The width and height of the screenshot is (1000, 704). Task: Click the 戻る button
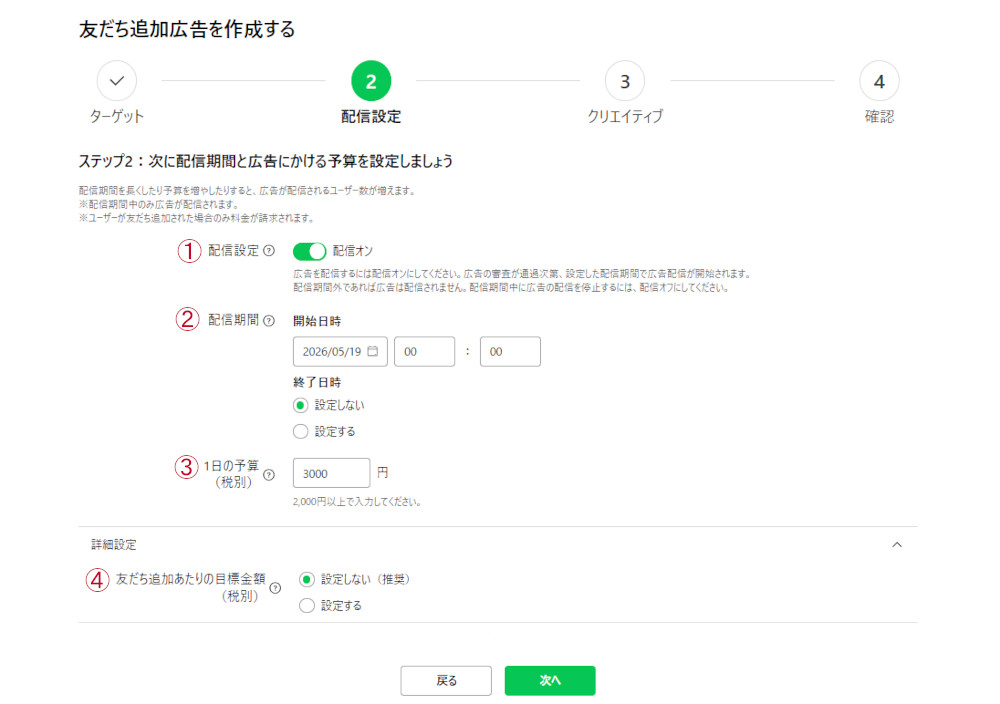coord(446,680)
